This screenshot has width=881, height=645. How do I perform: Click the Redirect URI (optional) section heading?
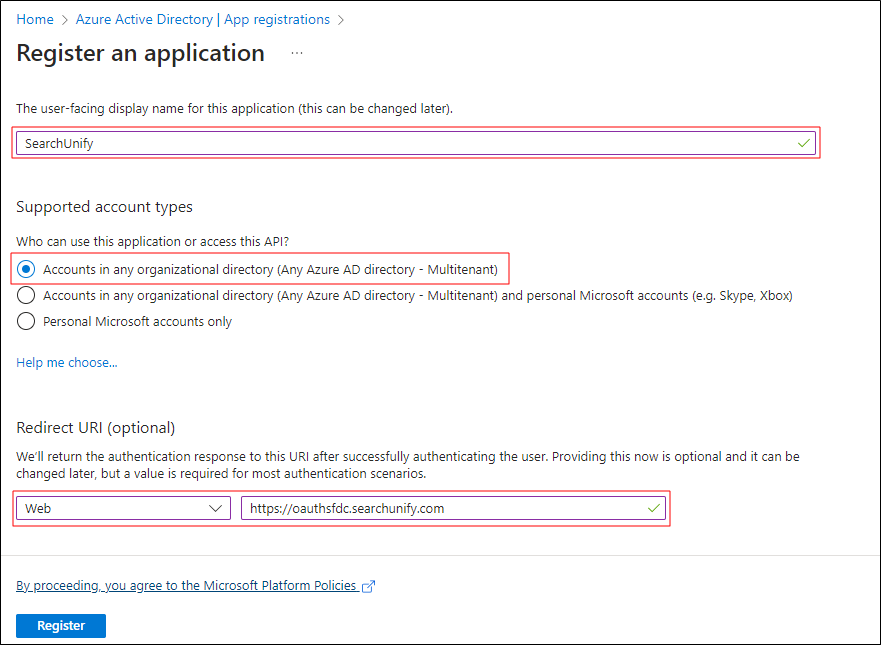click(96, 428)
